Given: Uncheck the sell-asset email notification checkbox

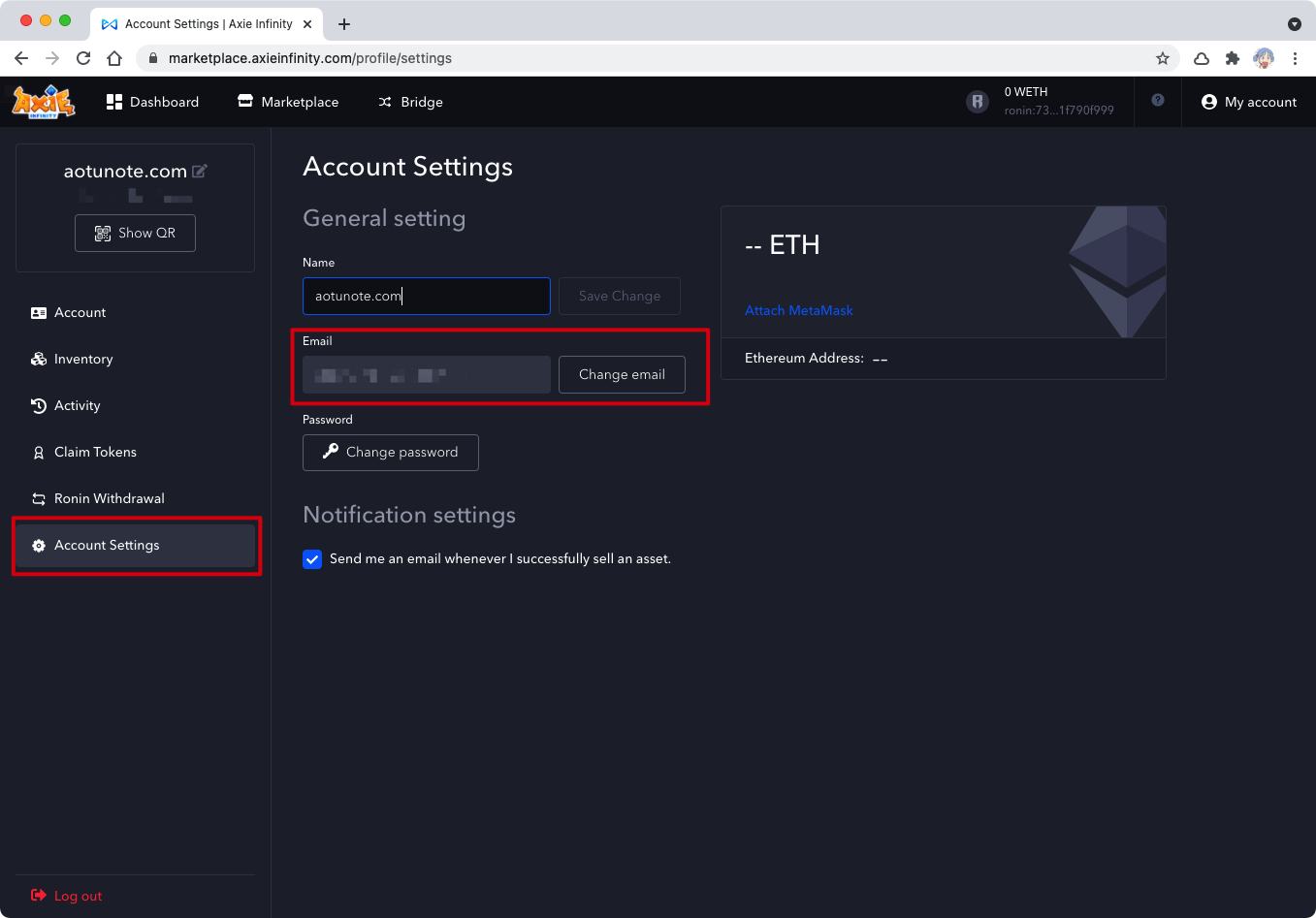Looking at the screenshot, I should [x=312, y=559].
